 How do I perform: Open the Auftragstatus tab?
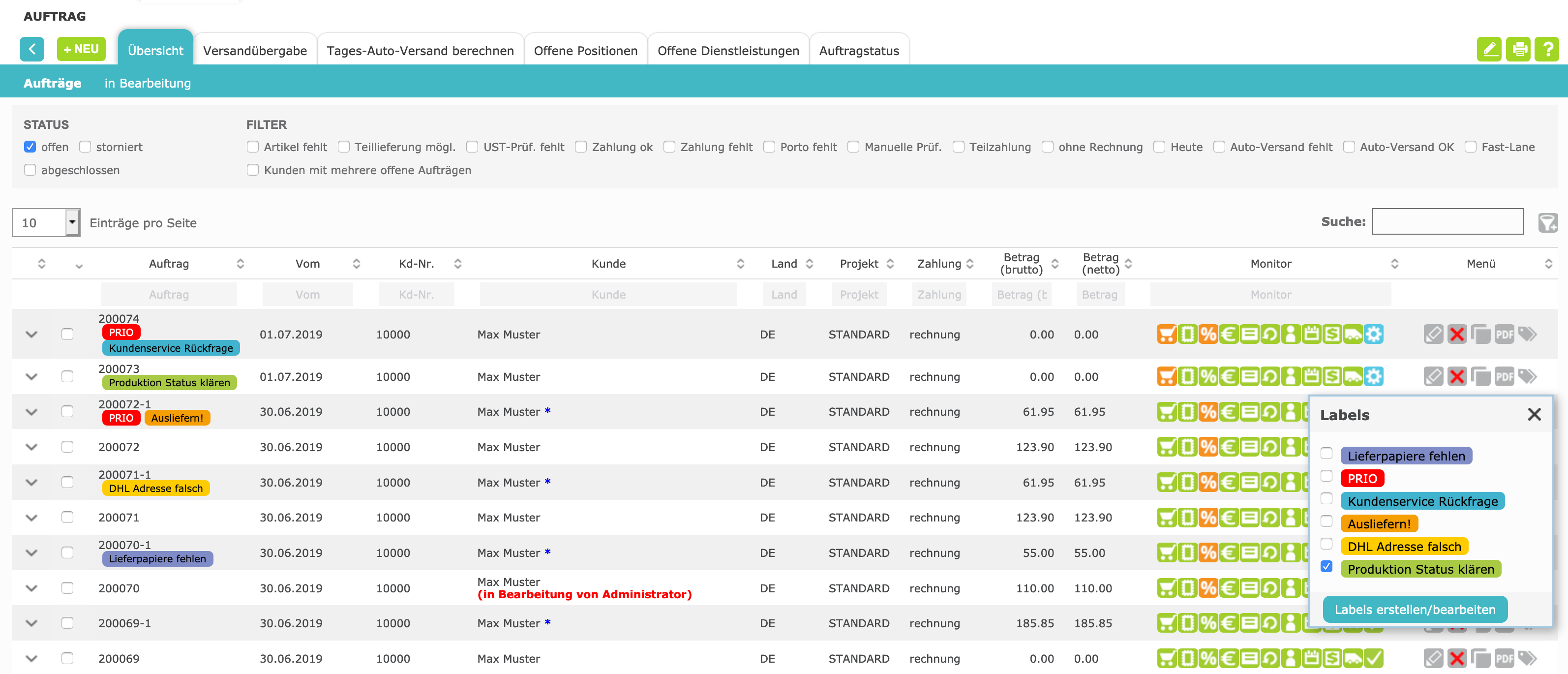858,51
